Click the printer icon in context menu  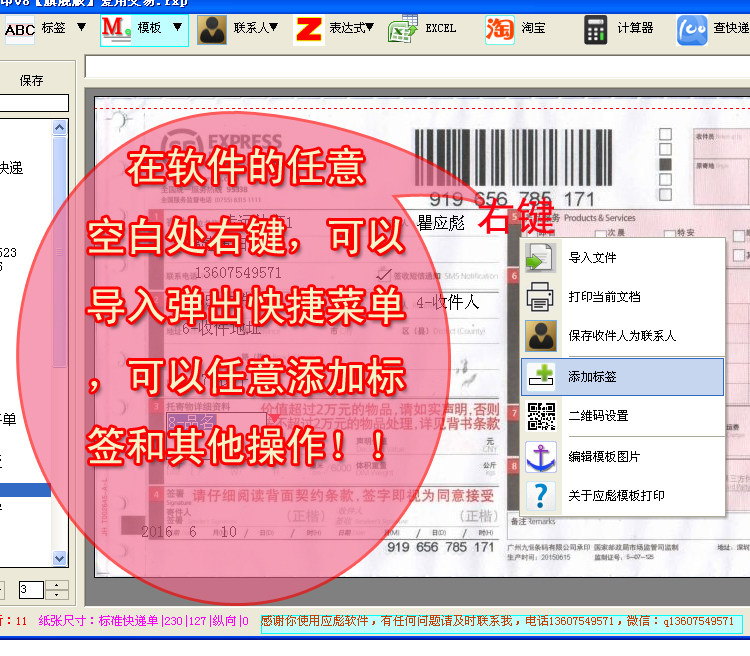[540, 297]
